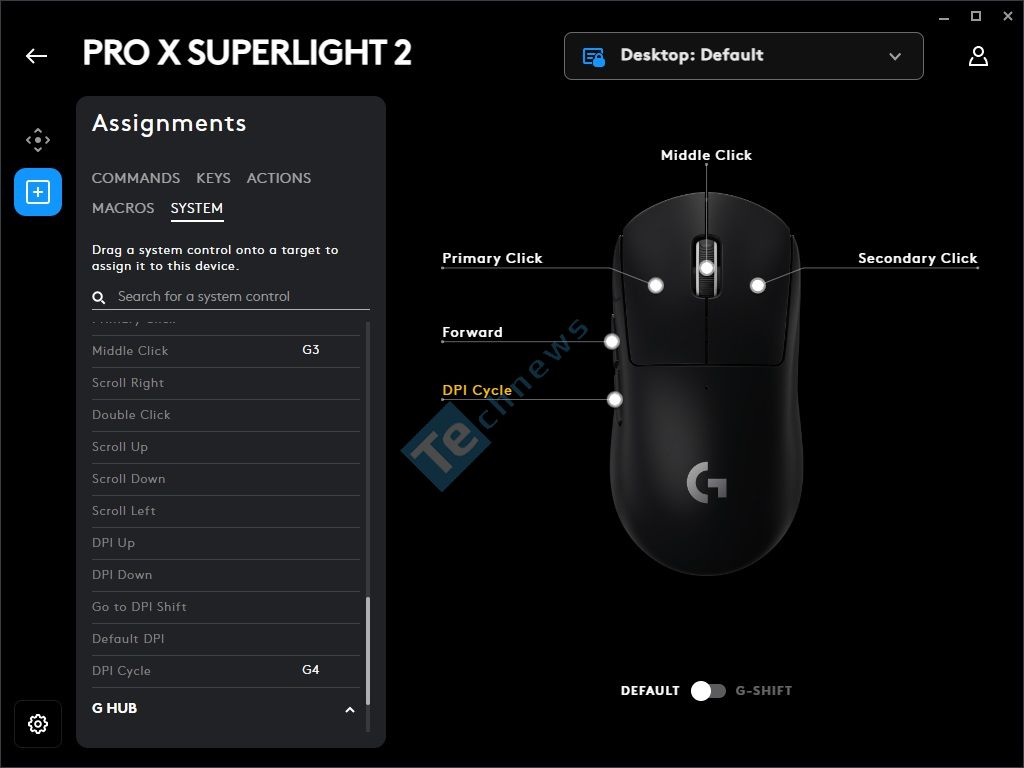Switch to the COMMANDS tab
1024x768 pixels.
(x=136, y=178)
